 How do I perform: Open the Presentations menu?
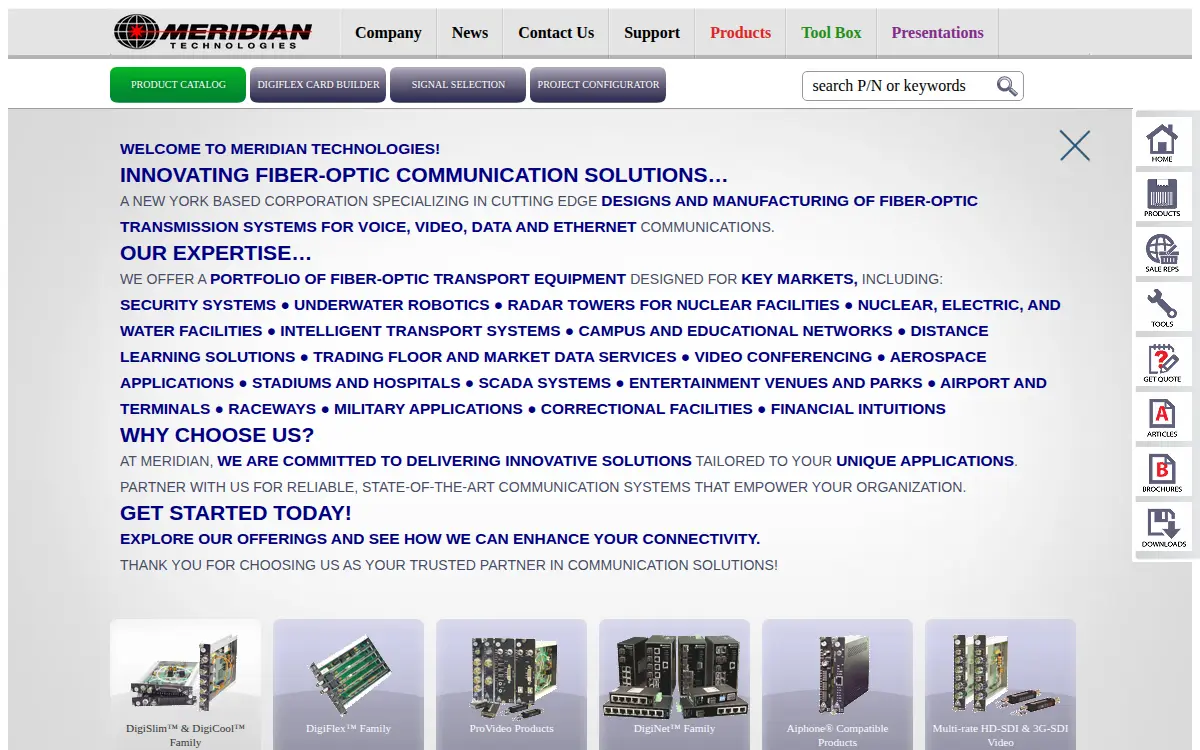pos(938,33)
